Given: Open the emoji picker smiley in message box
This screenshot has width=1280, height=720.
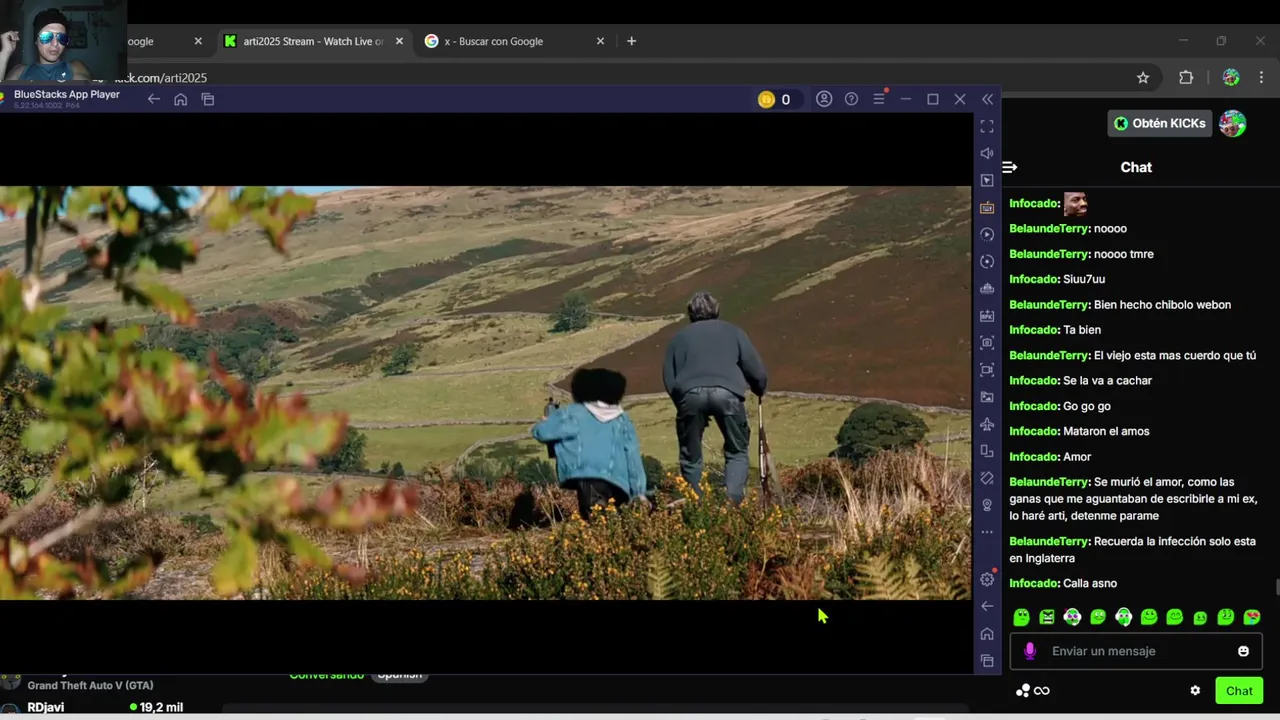Looking at the screenshot, I should pyautogui.click(x=1243, y=651).
